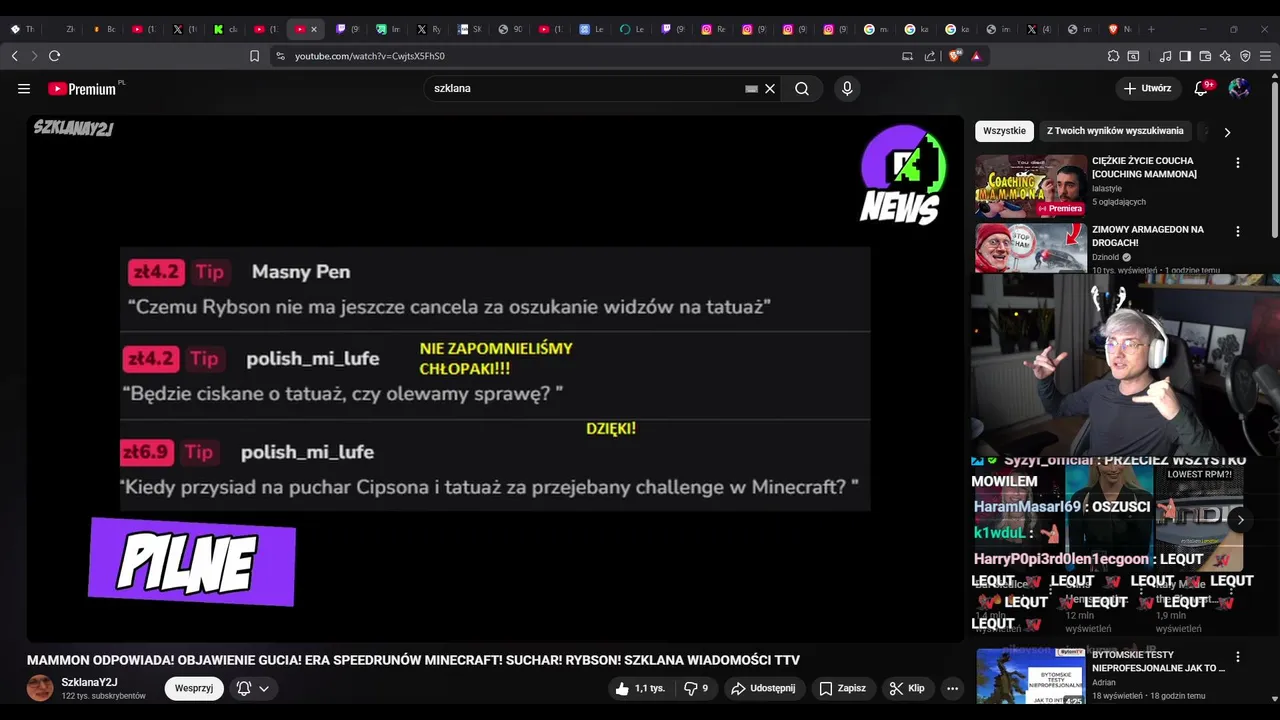
Task: Open the browser main hamburger menu
Action: click(x=1265, y=56)
